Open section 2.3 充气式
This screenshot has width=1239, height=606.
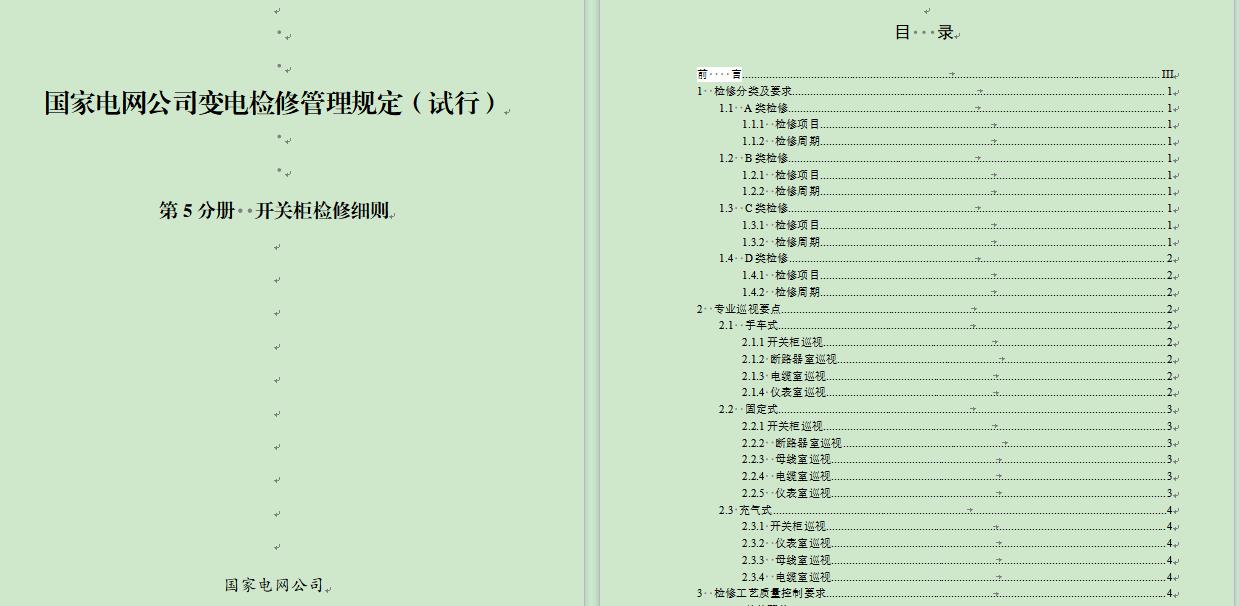click(947, 510)
